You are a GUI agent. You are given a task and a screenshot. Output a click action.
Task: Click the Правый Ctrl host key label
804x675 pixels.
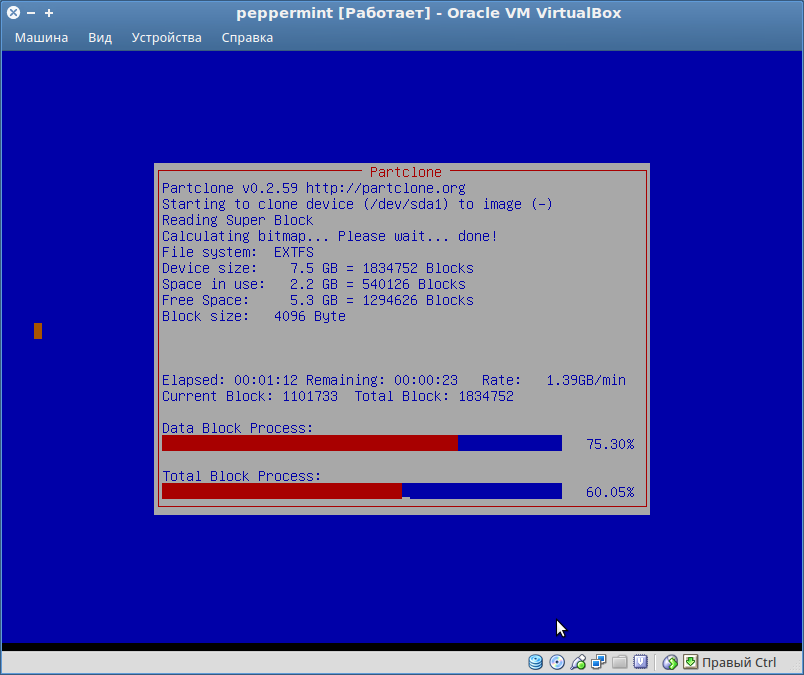tap(738, 662)
